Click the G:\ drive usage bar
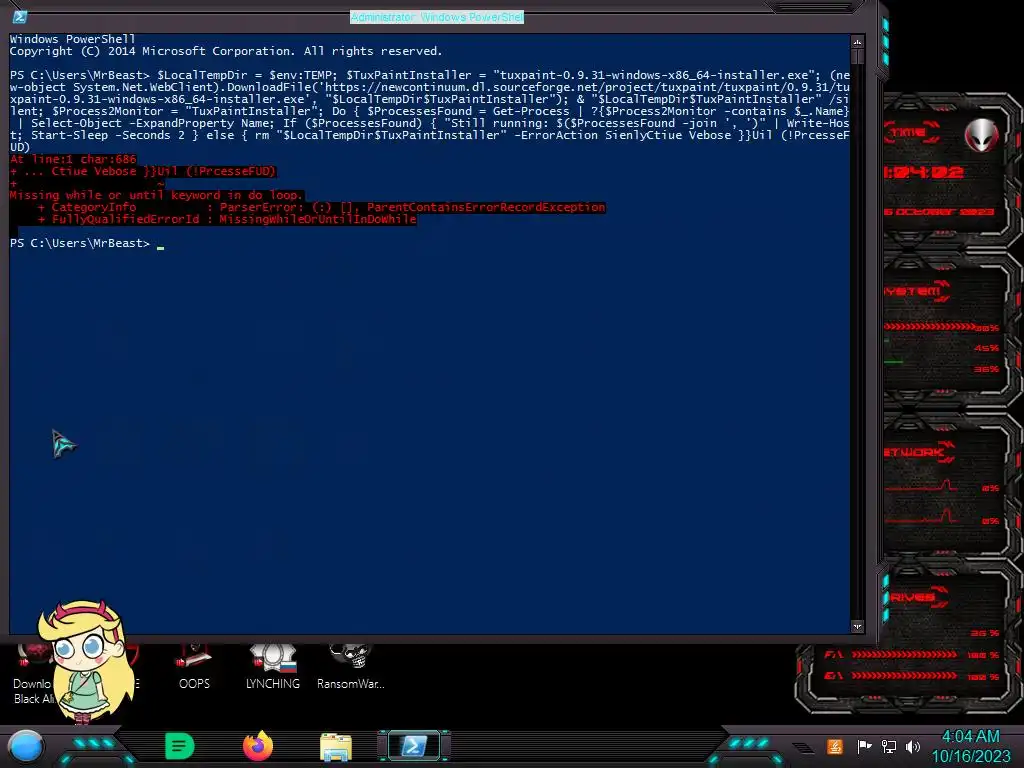The width and height of the screenshot is (1024, 768). (904, 676)
